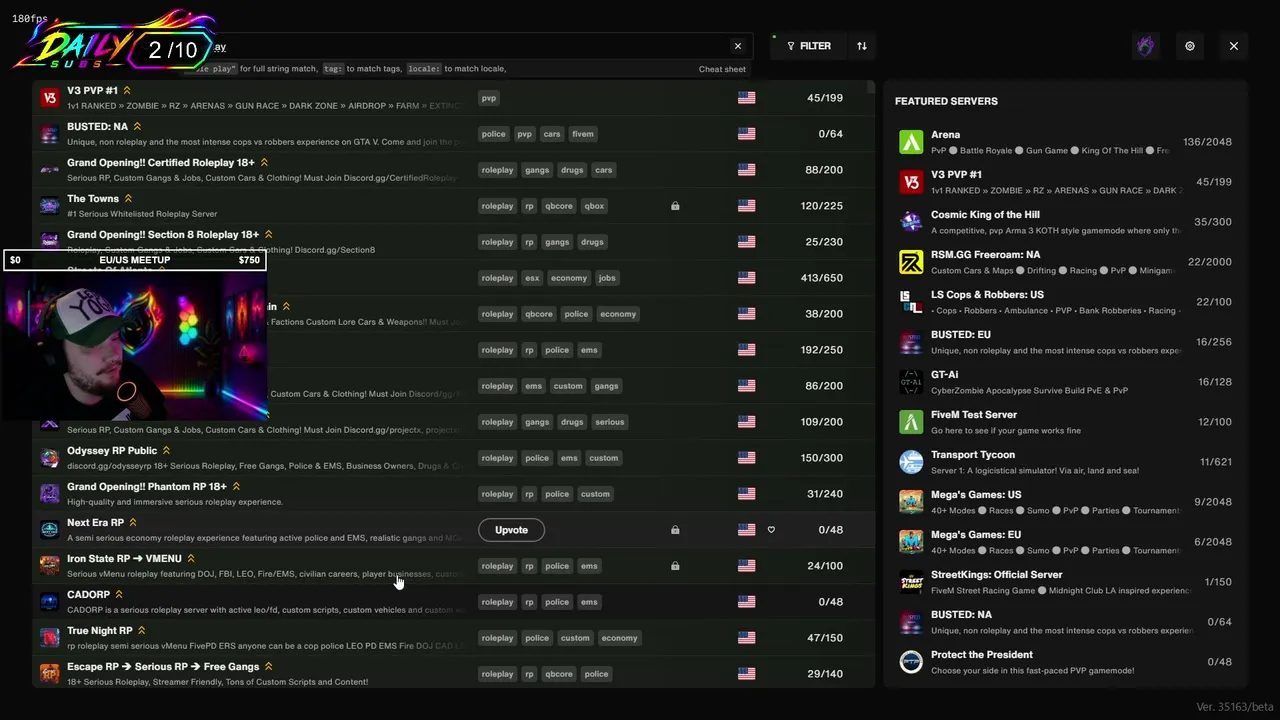Click the jobs tag in the server list

[x=607, y=278]
